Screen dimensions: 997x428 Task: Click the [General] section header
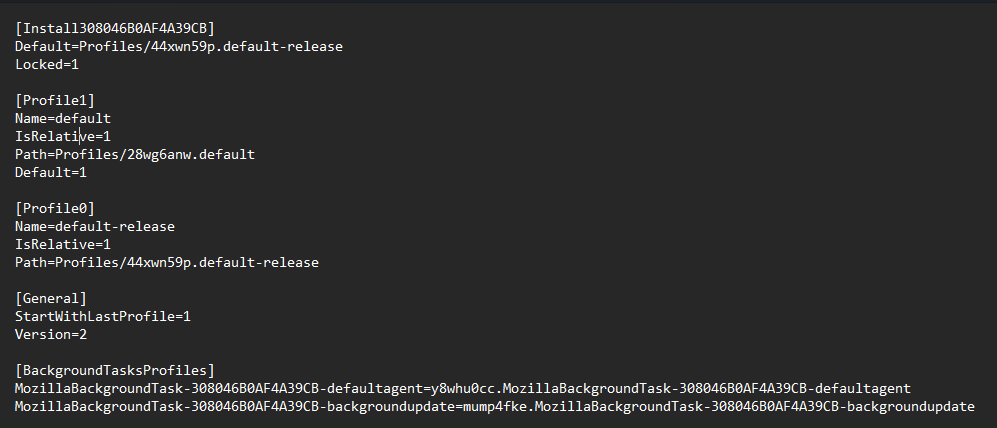click(50, 298)
